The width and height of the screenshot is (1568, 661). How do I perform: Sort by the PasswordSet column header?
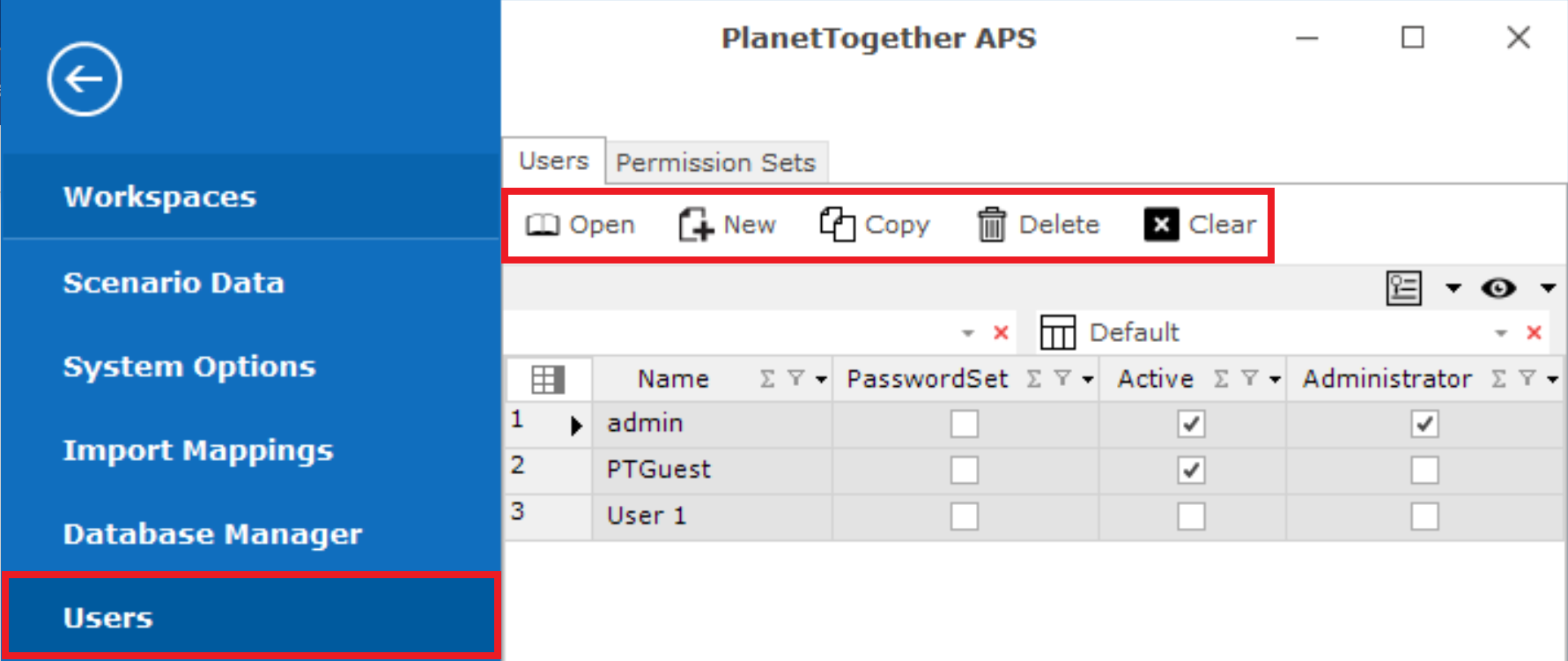coord(927,379)
